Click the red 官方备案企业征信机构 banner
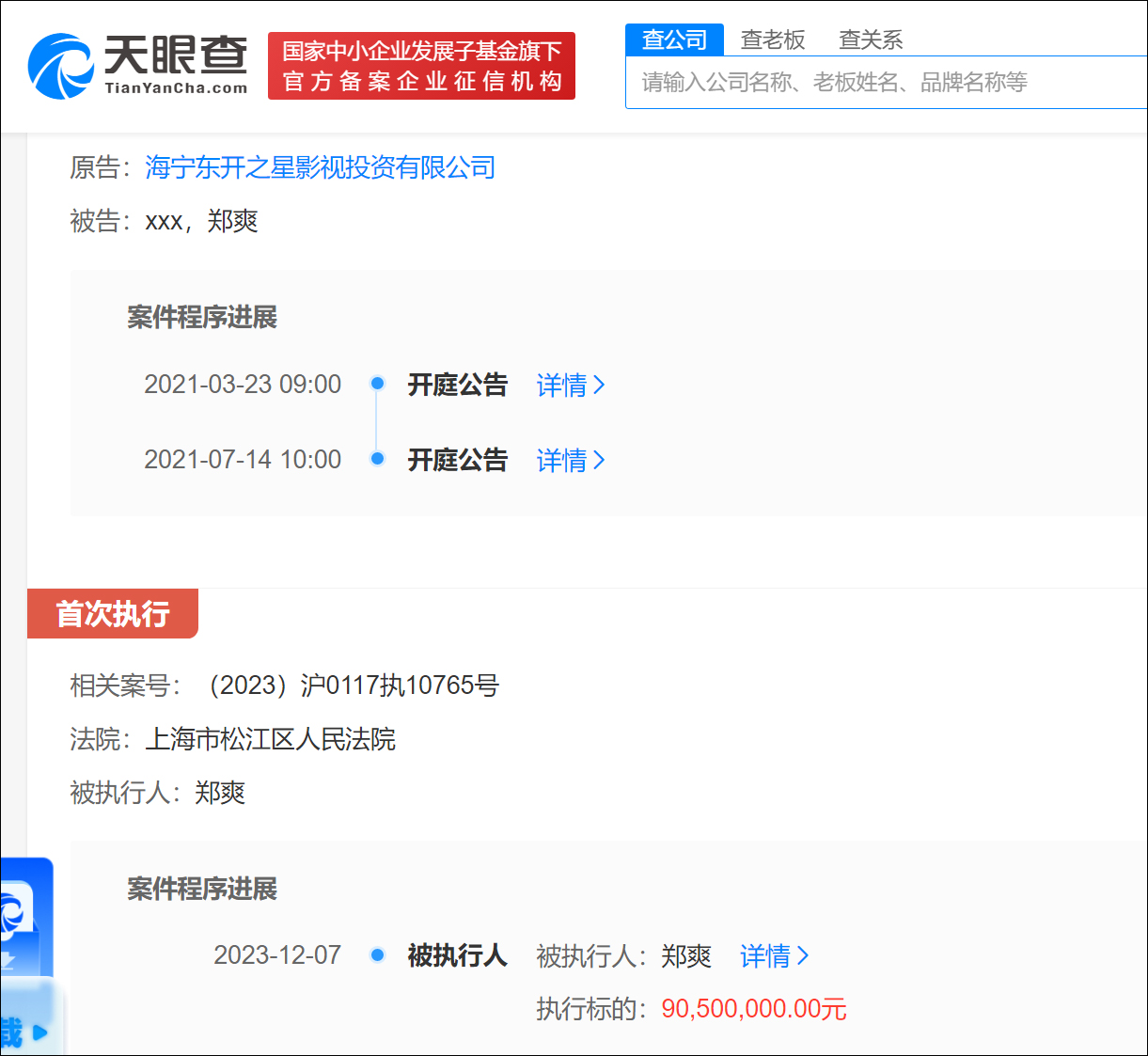This screenshot has width=1148, height=1056. pos(421,66)
